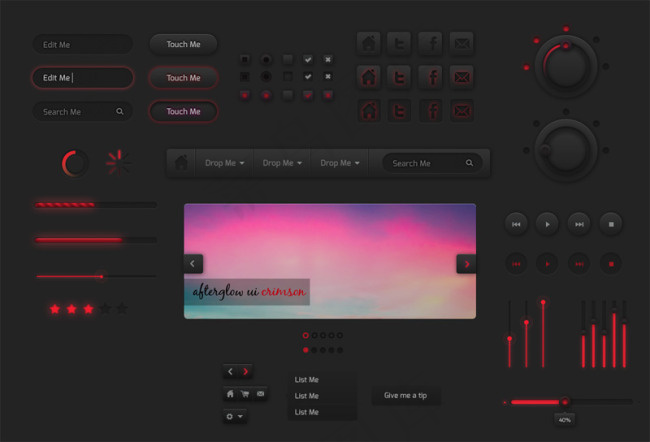
Task: Toggle the red checkmark checkbox in the bottom row
Action: pyautogui.click(x=308, y=95)
